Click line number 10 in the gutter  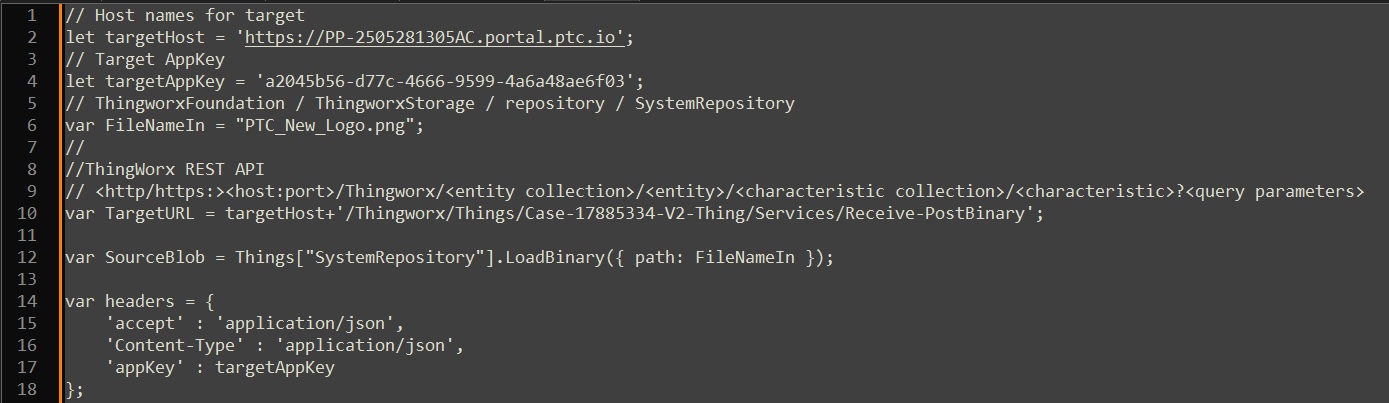(27, 212)
